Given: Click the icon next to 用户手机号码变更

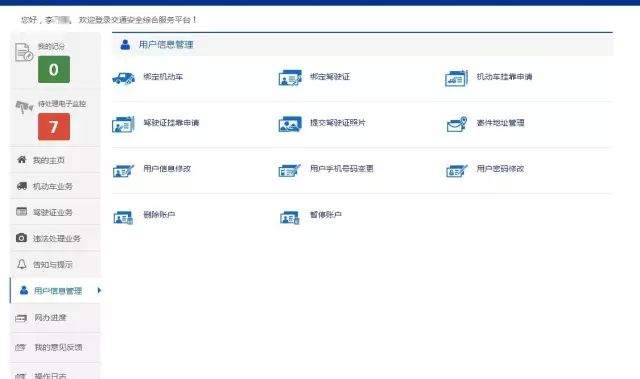Looking at the screenshot, I should coord(290,171).
